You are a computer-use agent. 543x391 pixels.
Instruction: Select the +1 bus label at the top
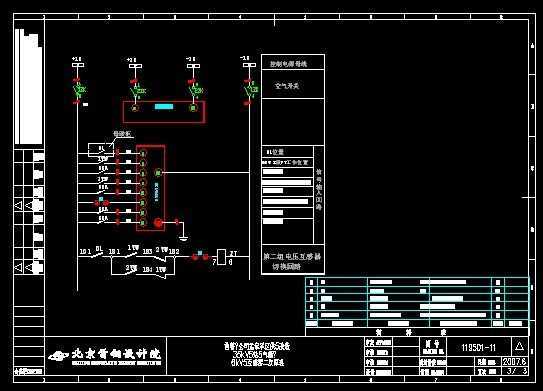[x=76, y=59]
